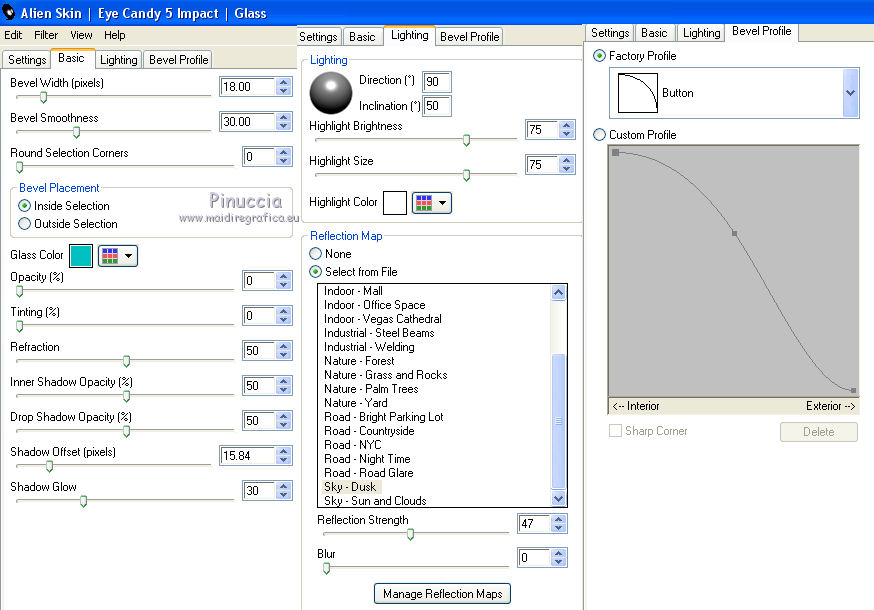Decrease Blur spinner value
This screenshot has width=874, height=610.
[559, 562]
